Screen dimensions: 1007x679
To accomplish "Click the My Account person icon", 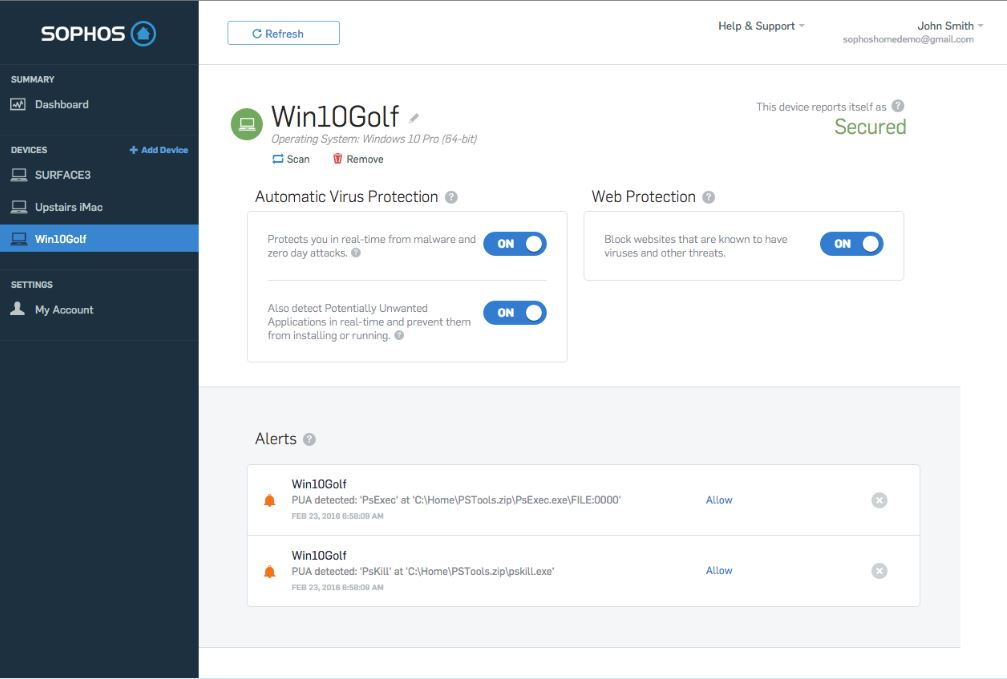I will point(18,309).
